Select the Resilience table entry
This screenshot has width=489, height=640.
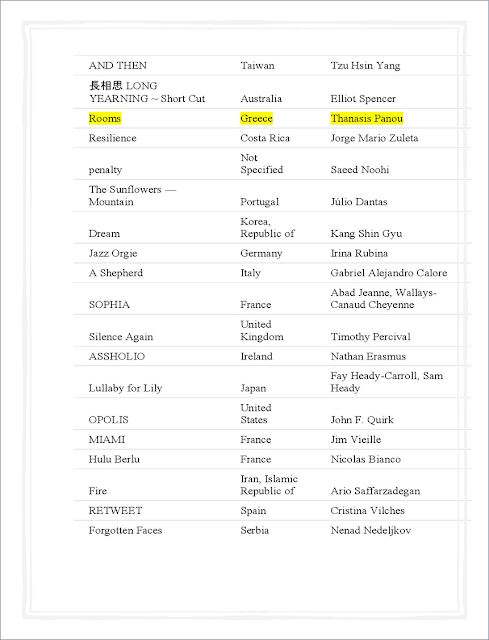pos(112,138)
